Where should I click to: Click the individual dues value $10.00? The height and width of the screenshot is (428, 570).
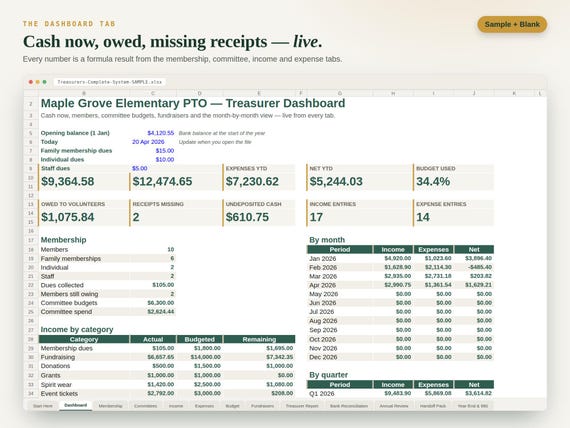pyautogui.click(x=165, y=160)
